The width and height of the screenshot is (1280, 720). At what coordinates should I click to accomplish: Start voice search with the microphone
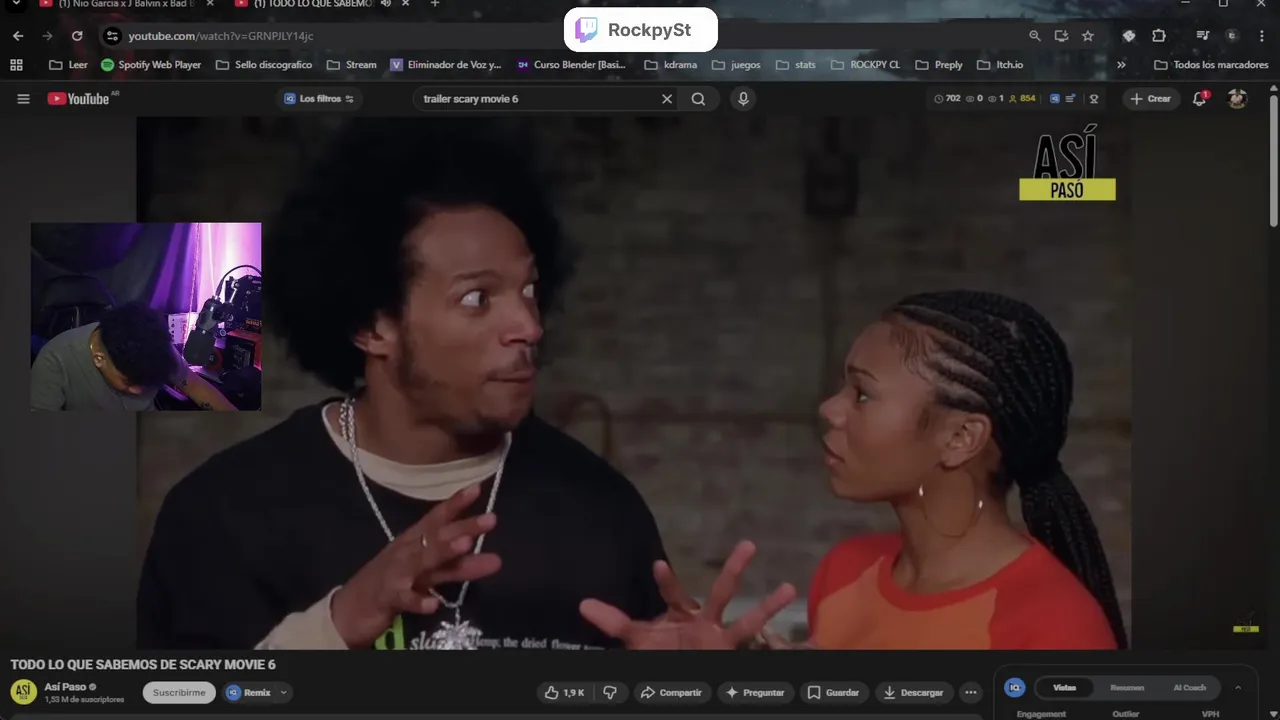click(x=743, y=99)
